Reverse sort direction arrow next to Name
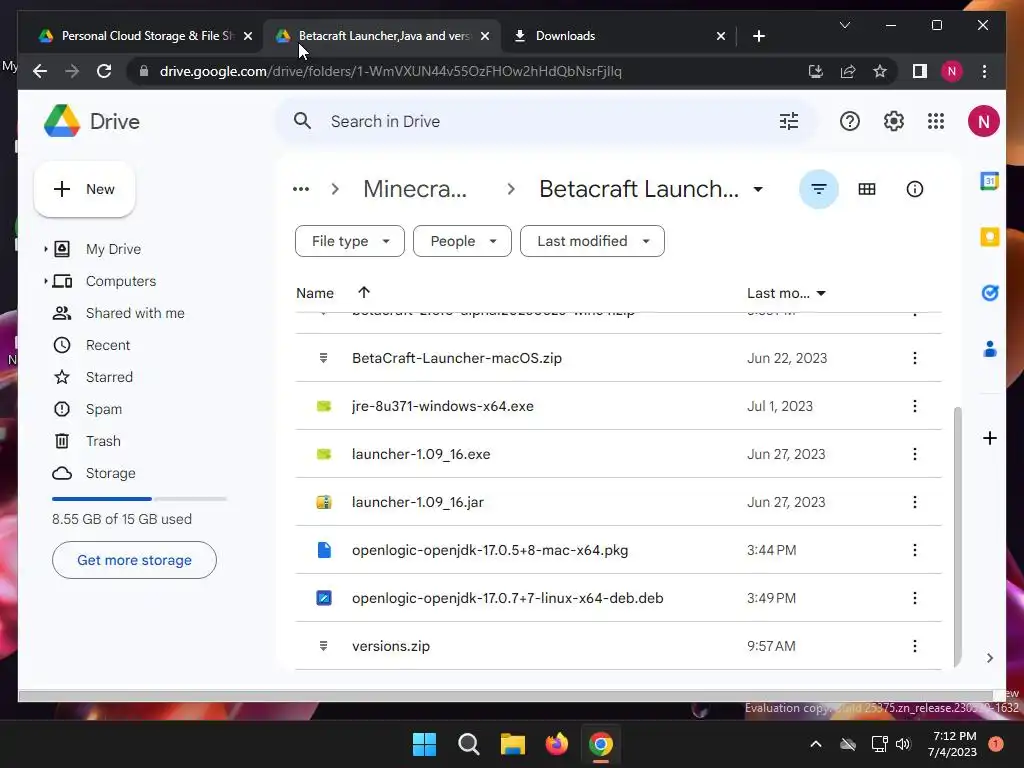Image resolution: width=1024 pixels, height=768 pixels. click(x=364, y=293)
